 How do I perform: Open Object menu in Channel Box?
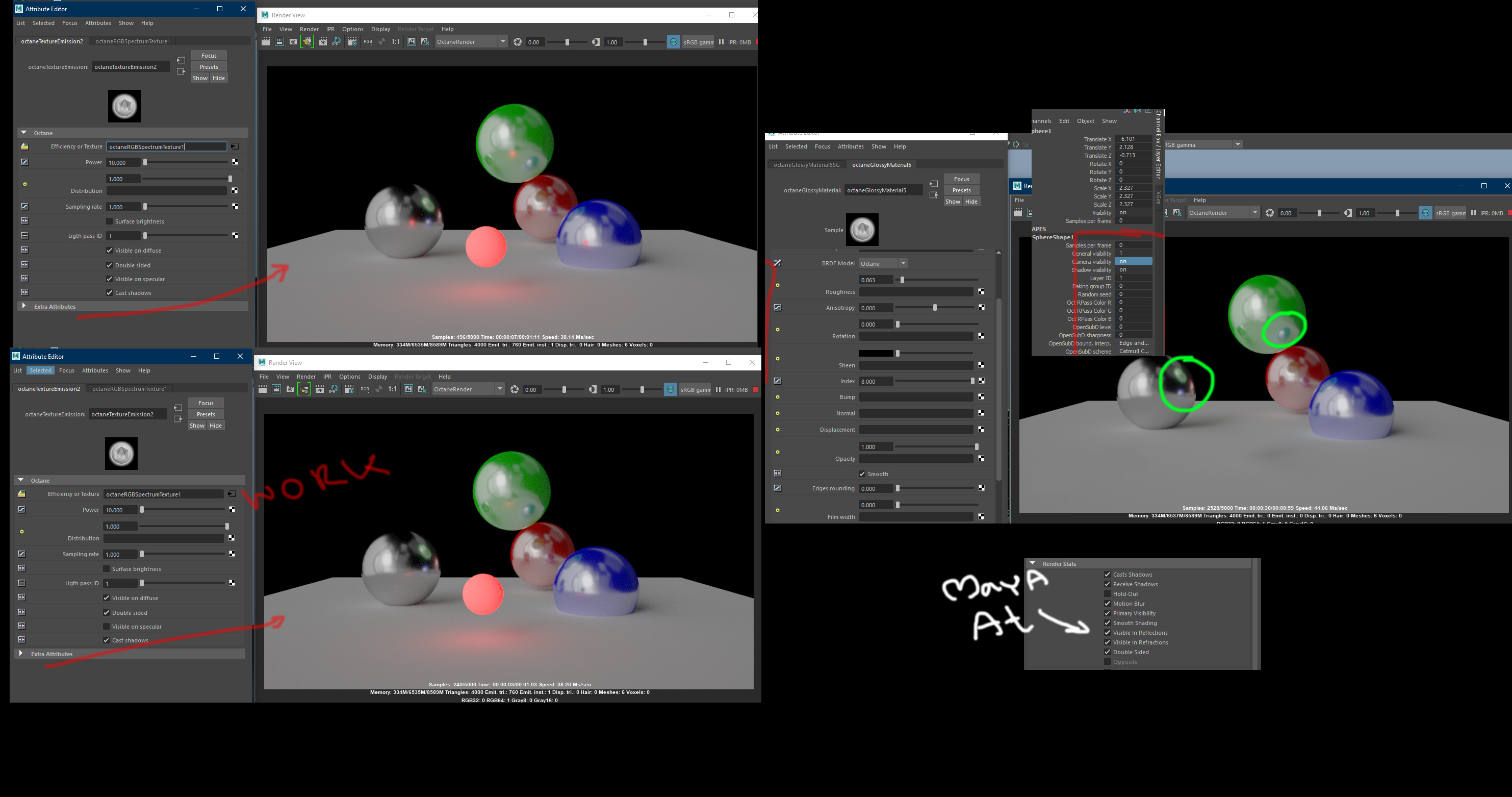1085,121
